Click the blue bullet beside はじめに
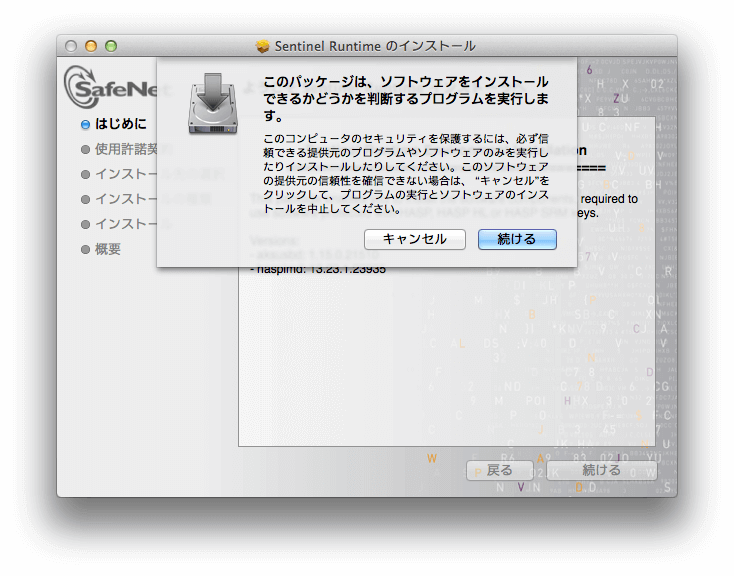The height and width of the screenshot is (576, 734). pos(85,125)
